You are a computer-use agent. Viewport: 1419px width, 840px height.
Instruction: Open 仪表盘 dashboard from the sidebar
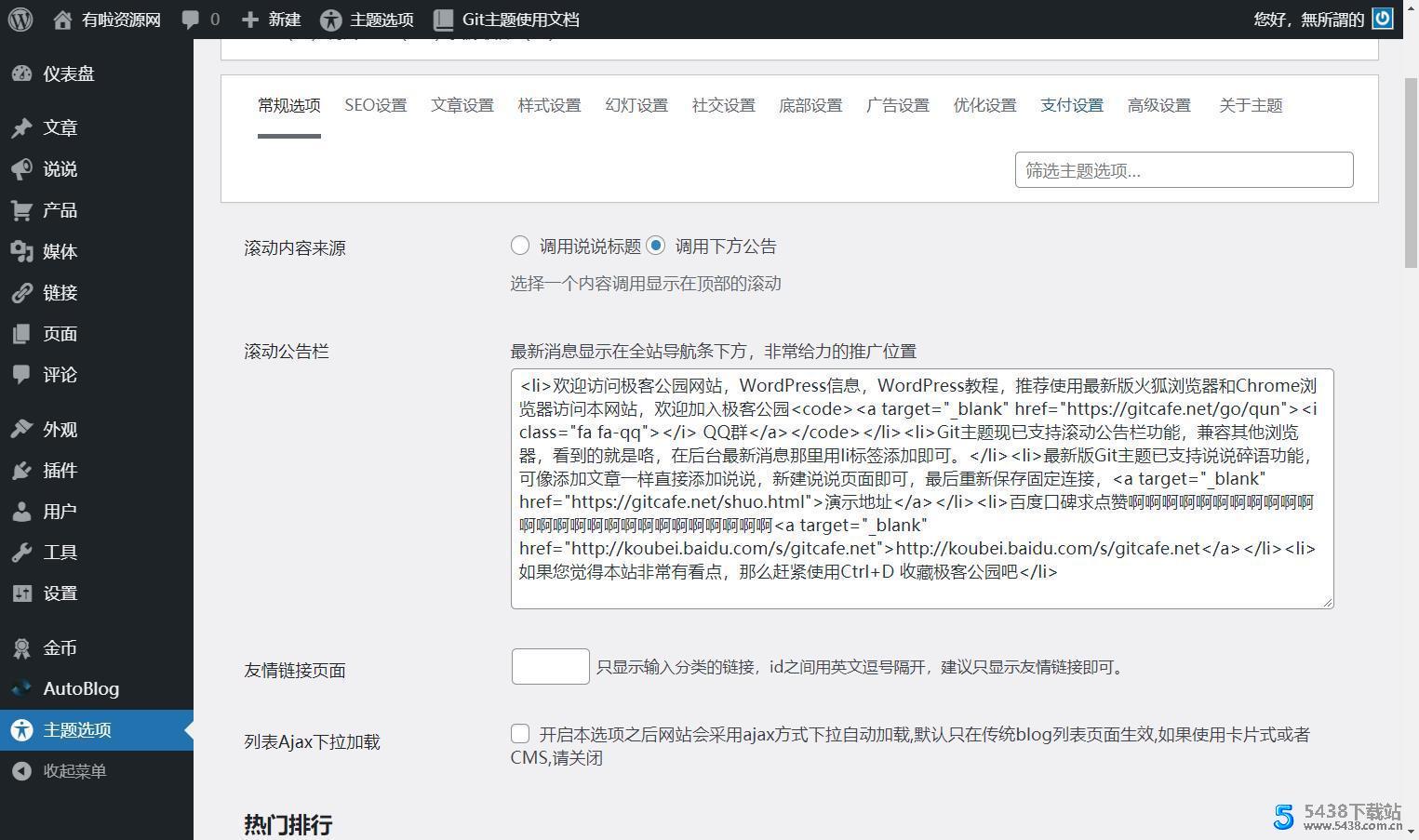pos(68,74)
